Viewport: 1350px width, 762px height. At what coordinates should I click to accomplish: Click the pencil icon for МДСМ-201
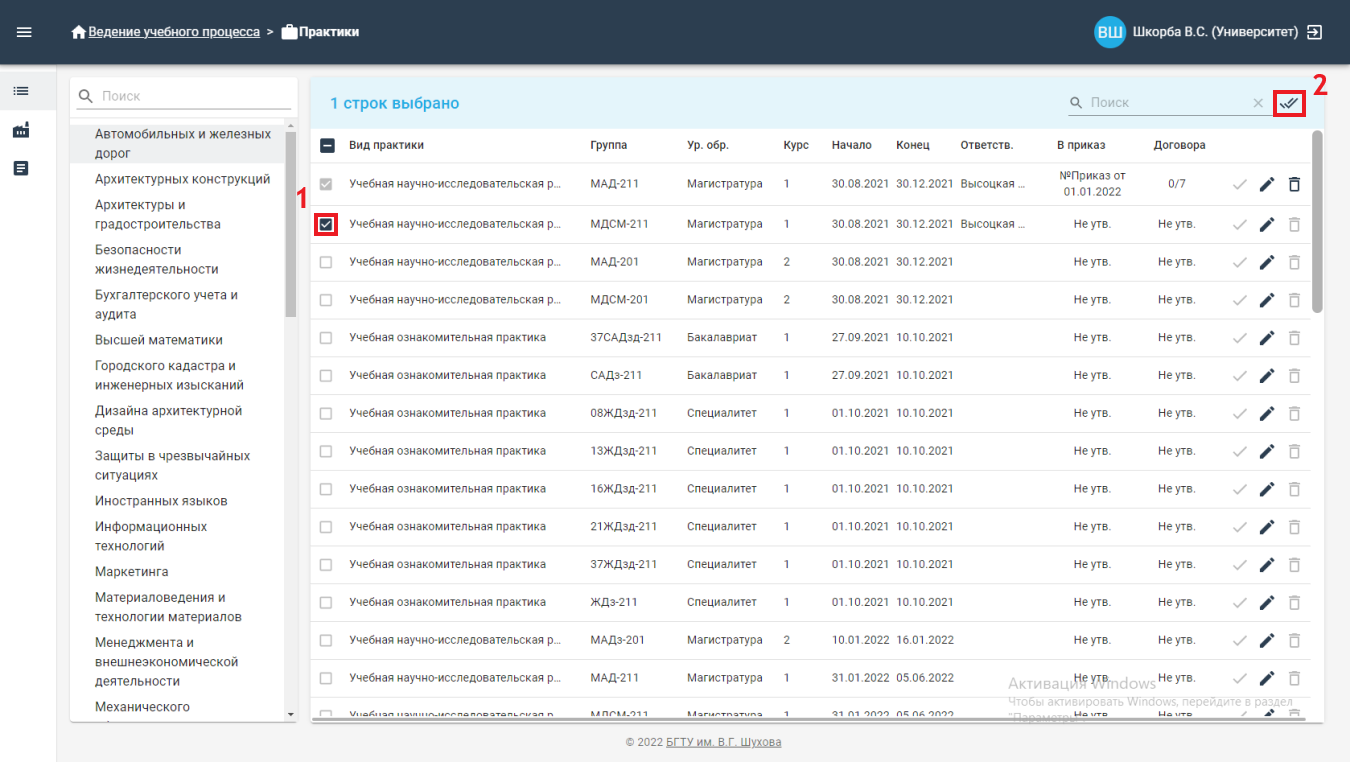click(x=1267, y=300)
